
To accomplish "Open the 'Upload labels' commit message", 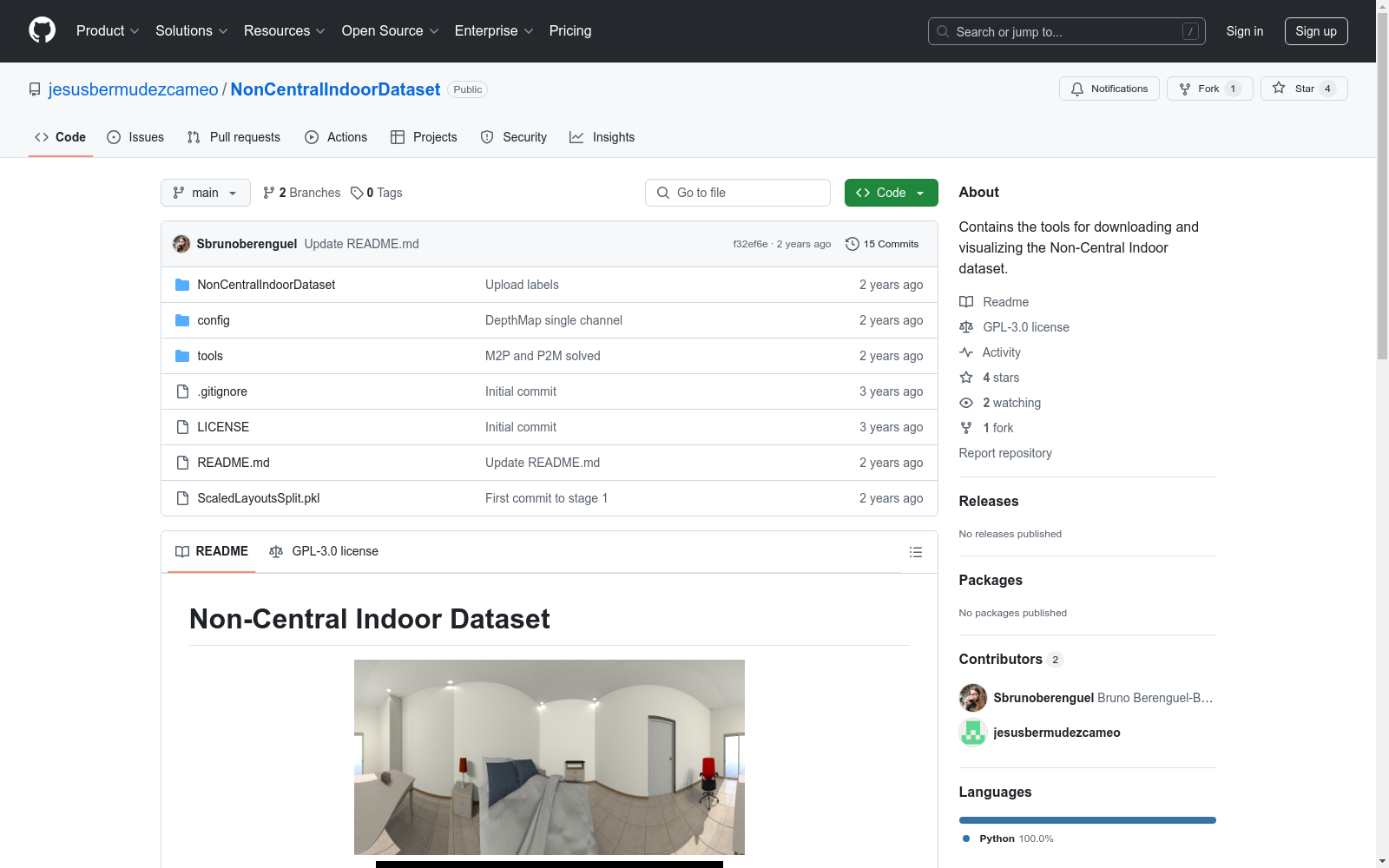I will point(522,285).
